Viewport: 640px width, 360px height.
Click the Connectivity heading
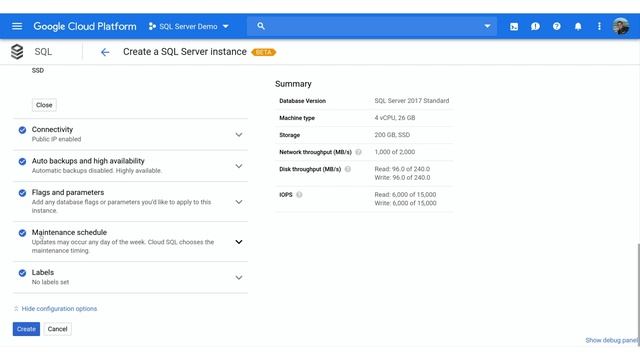click(52, 129)
